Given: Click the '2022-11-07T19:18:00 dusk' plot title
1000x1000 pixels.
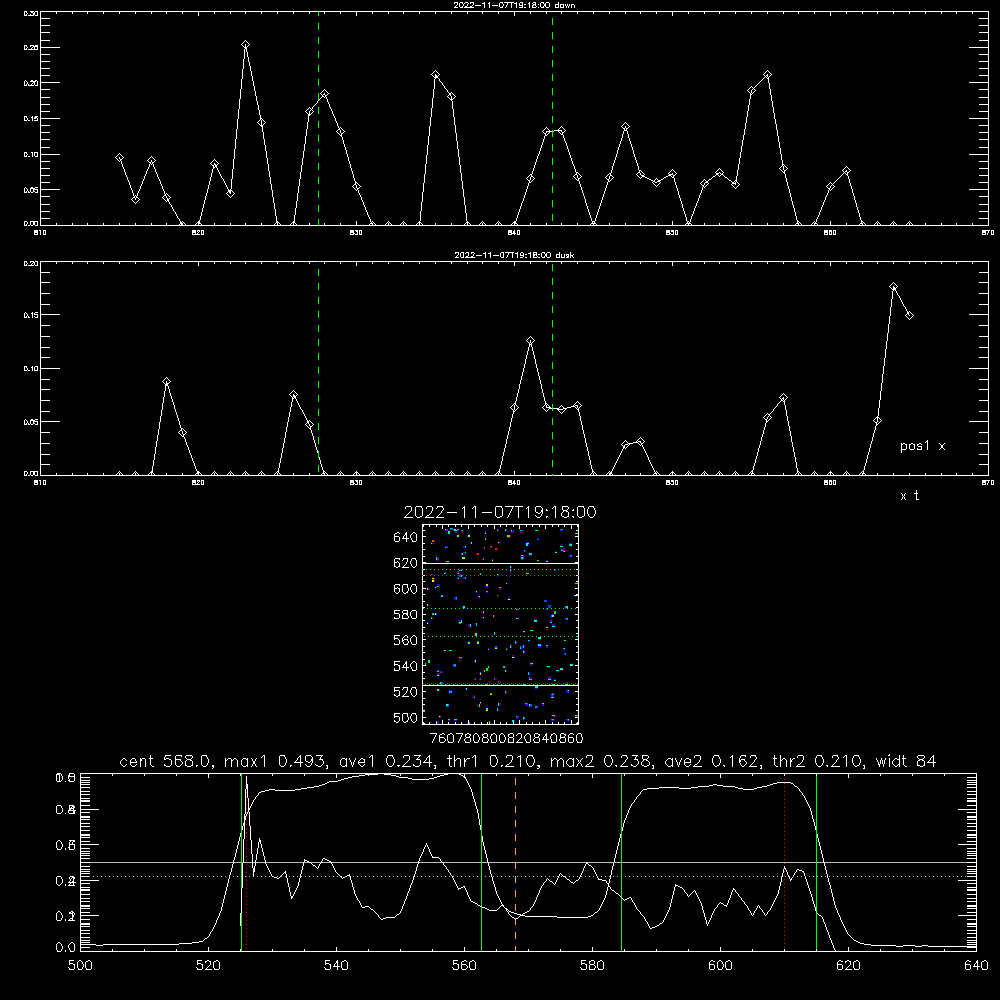Looking at the screenshot, I should [x=514, y=255].
